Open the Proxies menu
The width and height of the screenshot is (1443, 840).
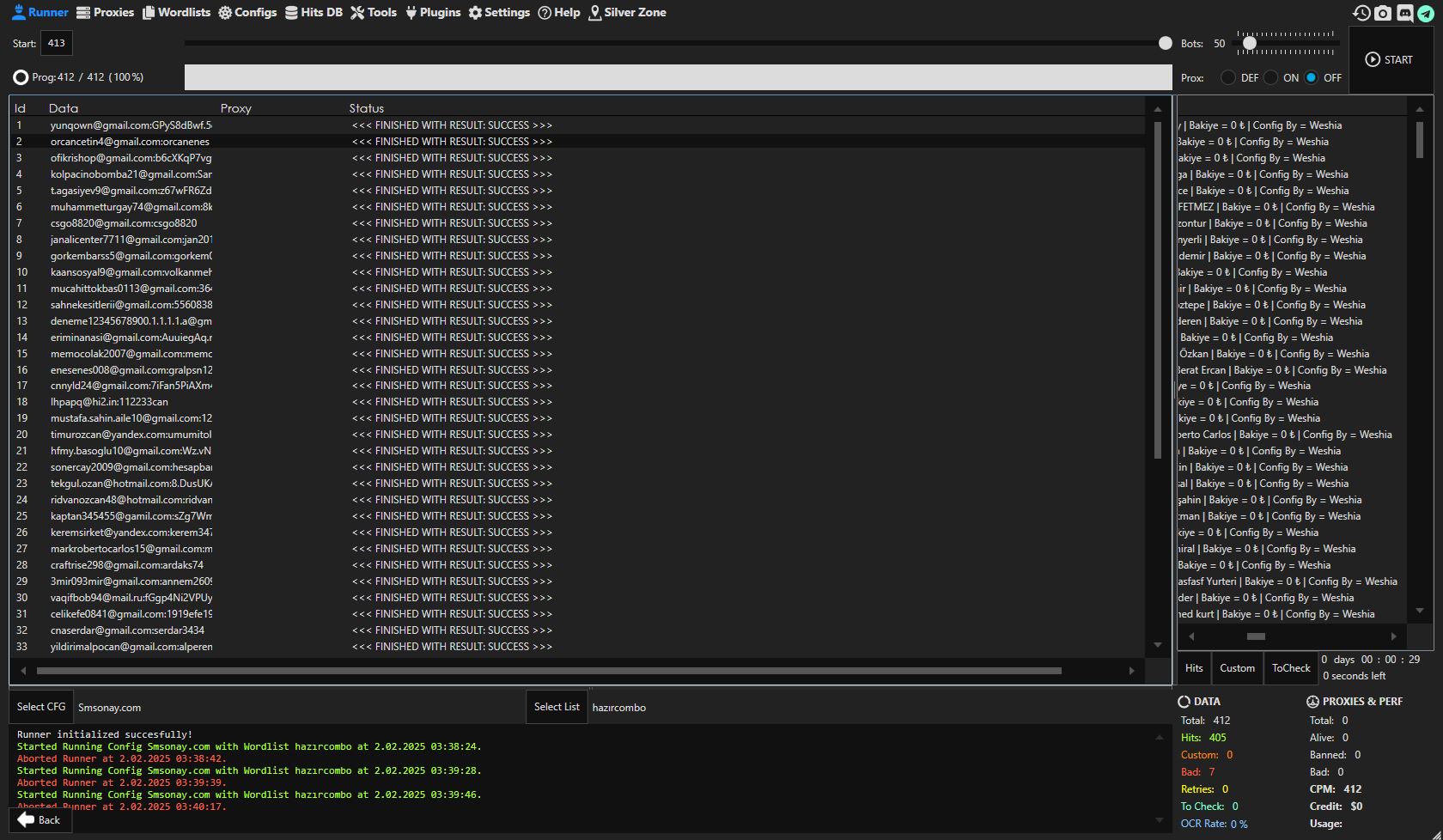point(105,12)
